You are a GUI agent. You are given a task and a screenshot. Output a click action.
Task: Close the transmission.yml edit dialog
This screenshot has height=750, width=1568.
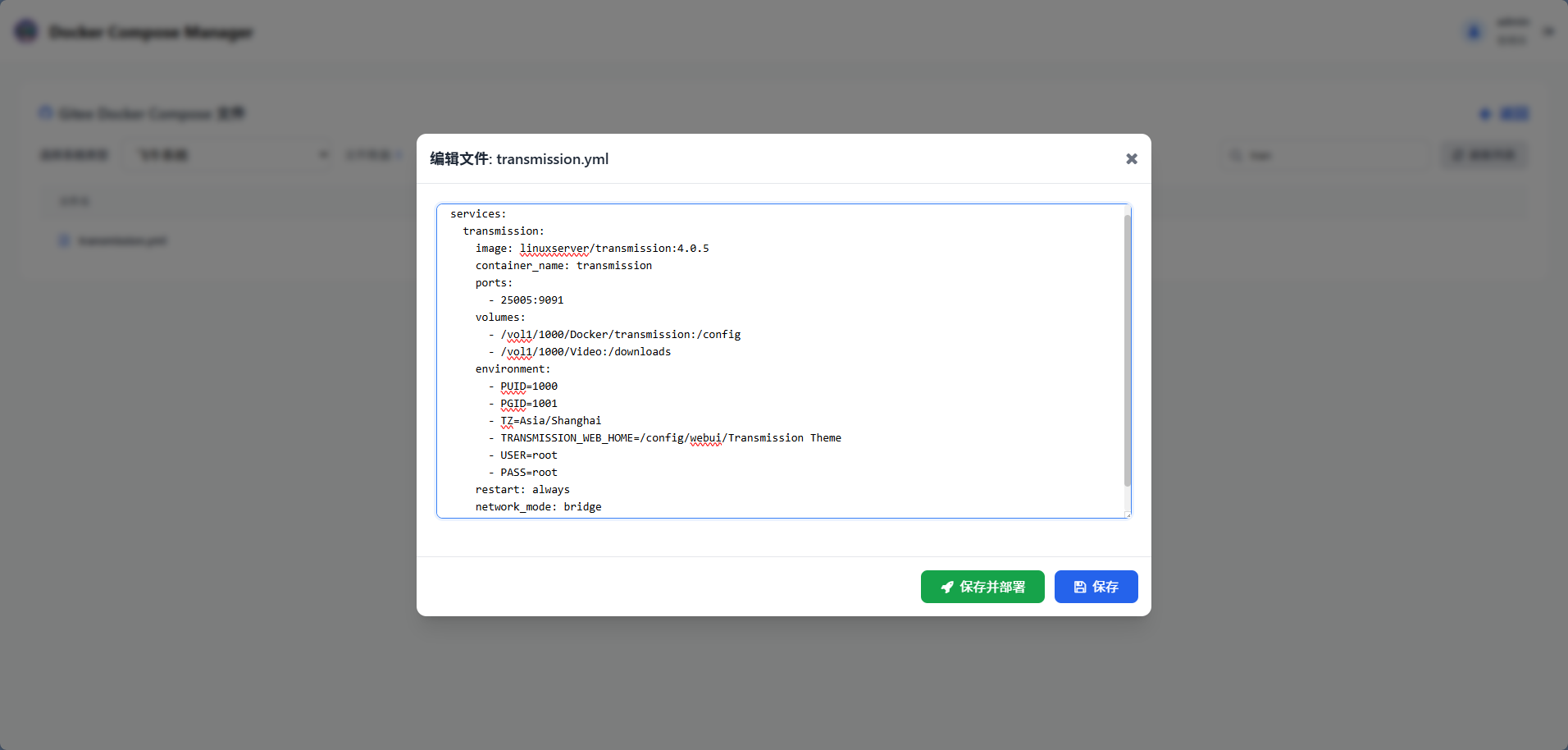(x=1131, y=158)
